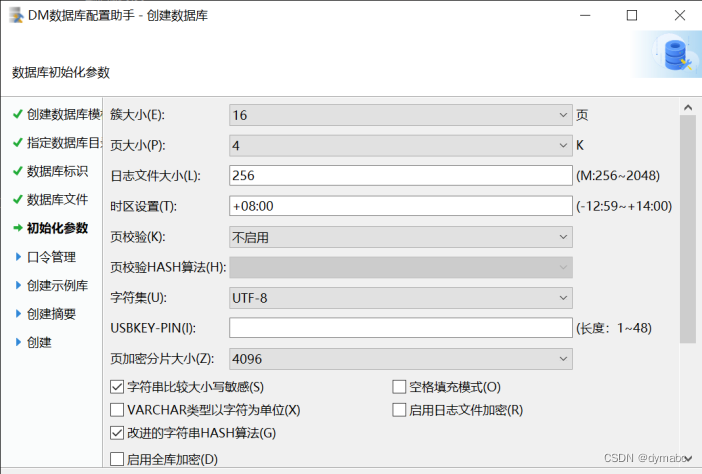Select the 初始化参数 wizard step
This screenshot has height=474, width=702.
[57, 228]
